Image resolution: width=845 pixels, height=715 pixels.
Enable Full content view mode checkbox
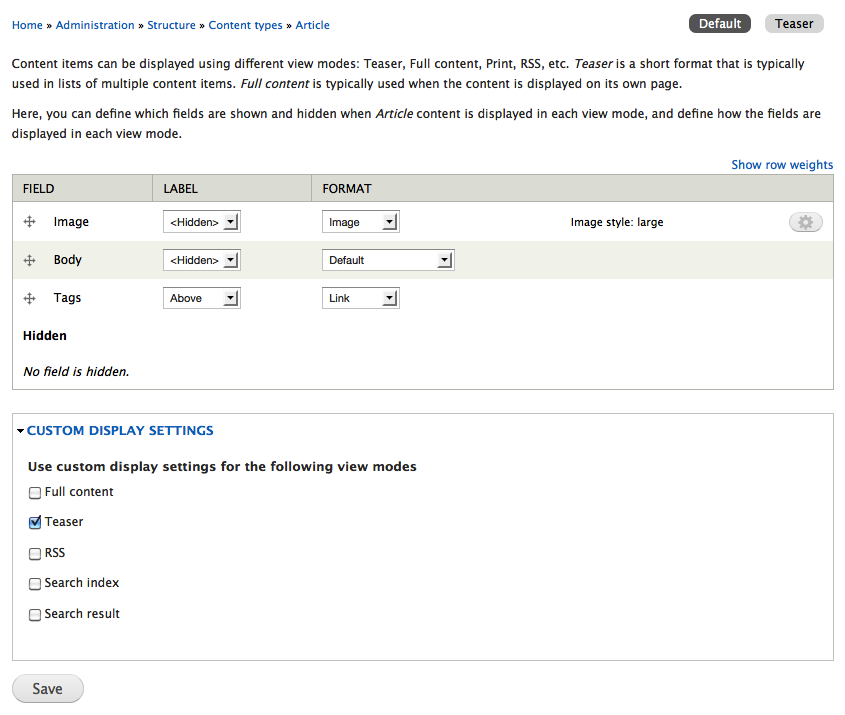(35, 492)
